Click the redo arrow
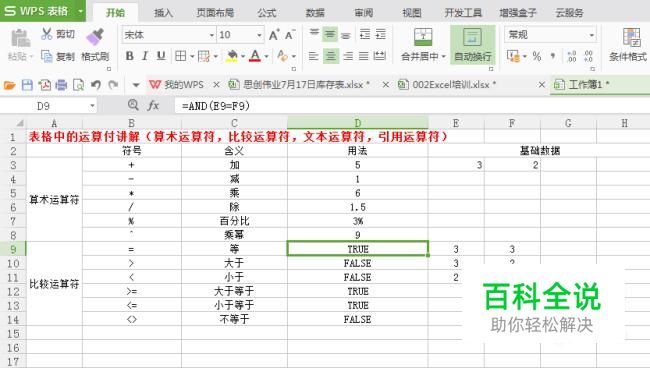Screen dimensions: 650x368 113,85
